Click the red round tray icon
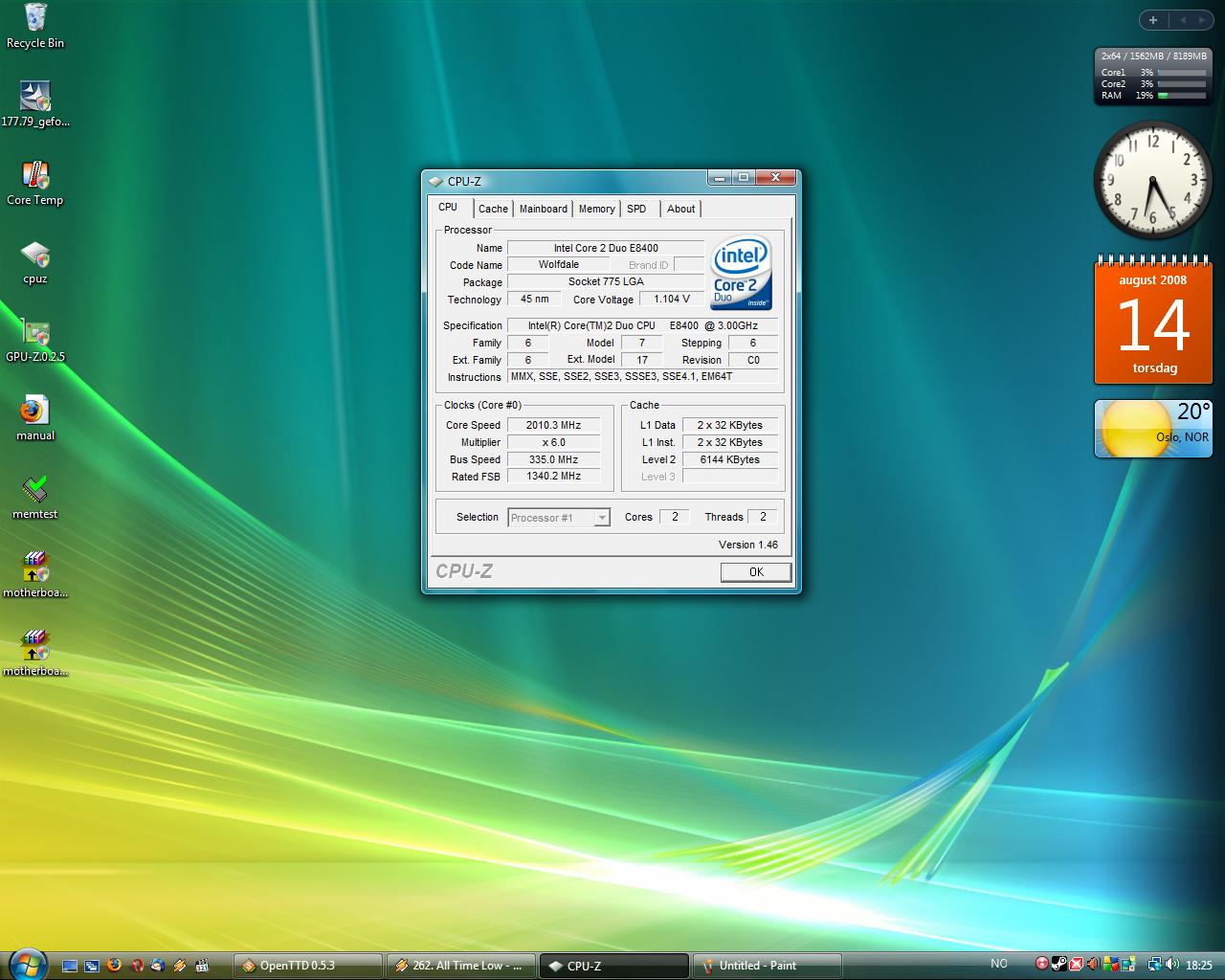The width and height of the screenshot is (1225, 980). (1042, 965)
